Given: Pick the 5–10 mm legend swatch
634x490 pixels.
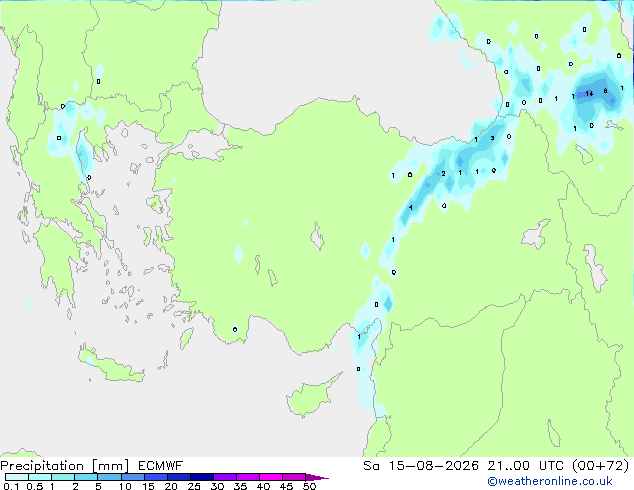Looking at the screenshot, I should click(109, 477).
